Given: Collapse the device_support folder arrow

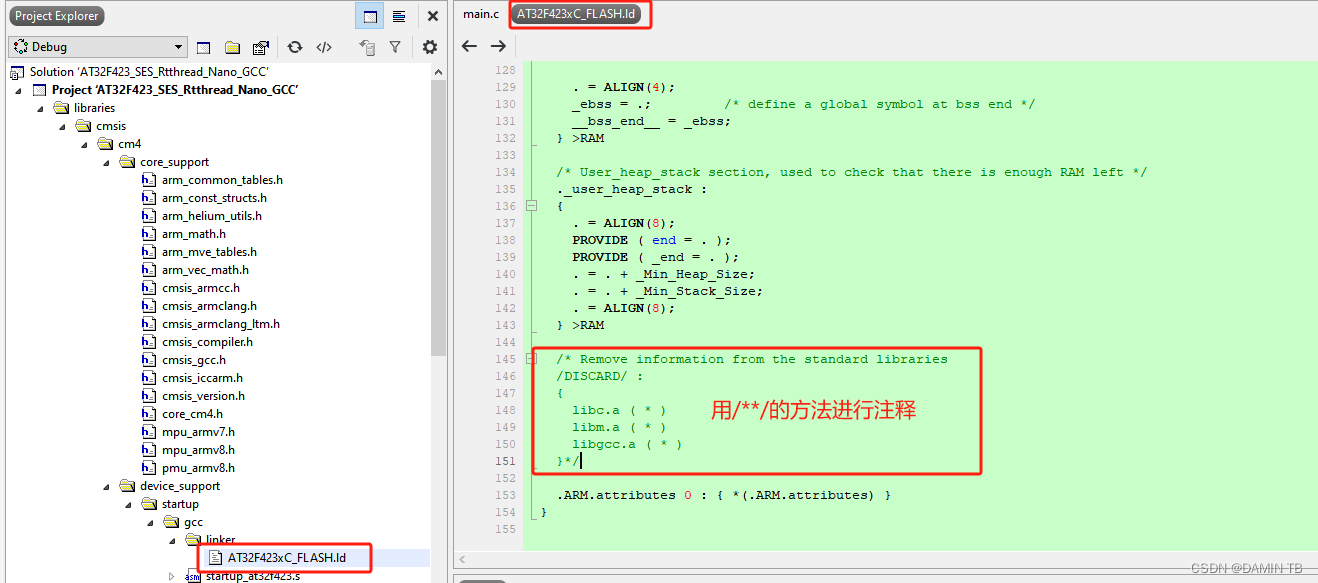Looking at the screenshot, I should click(x=106, y=486).
